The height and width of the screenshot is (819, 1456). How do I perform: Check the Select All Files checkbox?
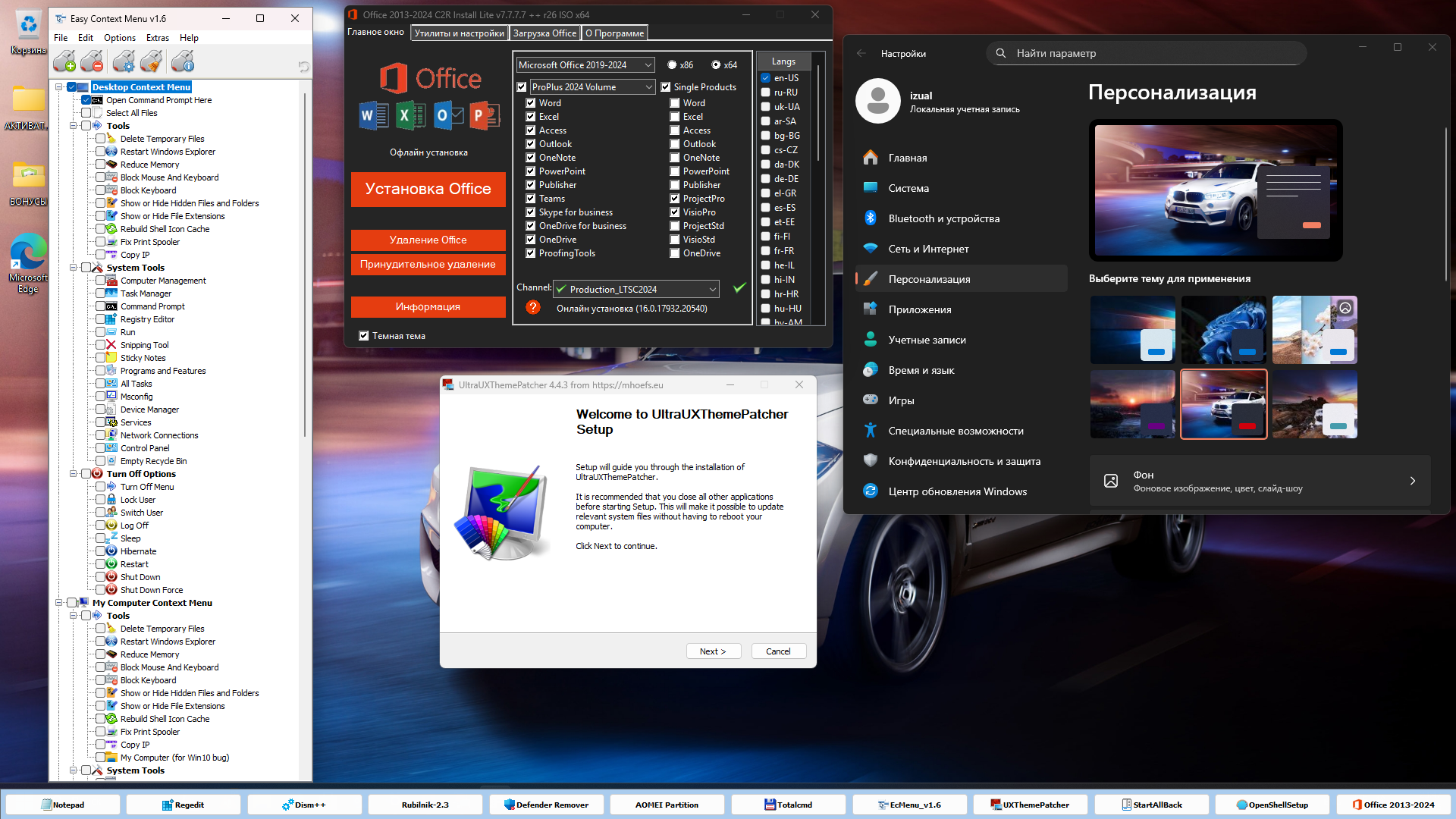pyautogui.click(x=86, y=113)
